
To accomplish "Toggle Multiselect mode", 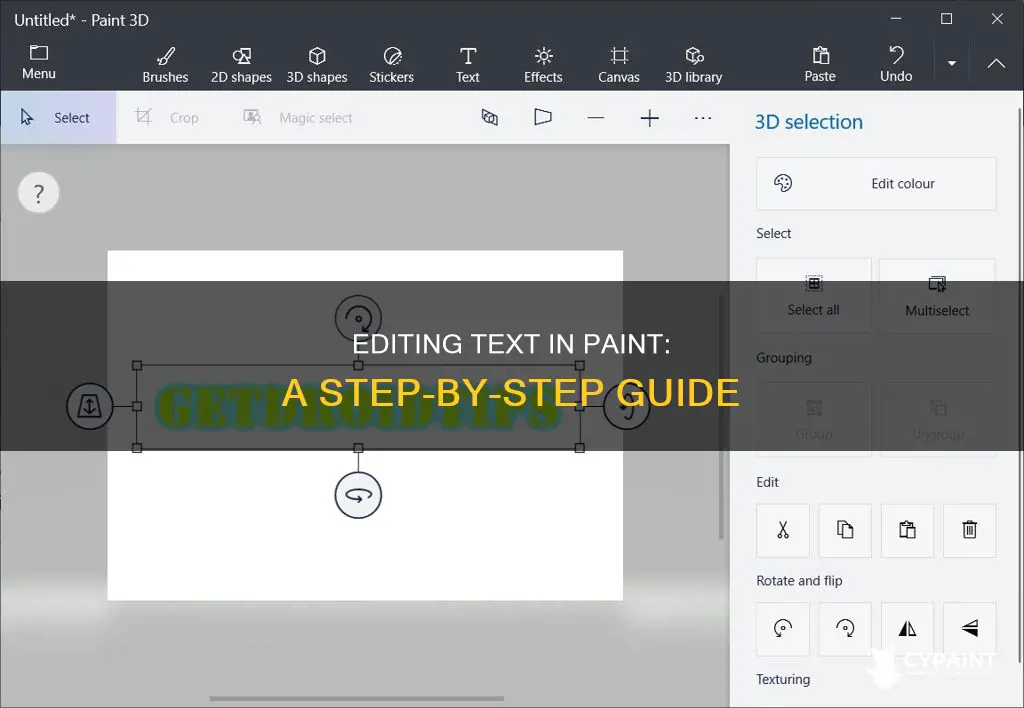I will click(937, 296).
